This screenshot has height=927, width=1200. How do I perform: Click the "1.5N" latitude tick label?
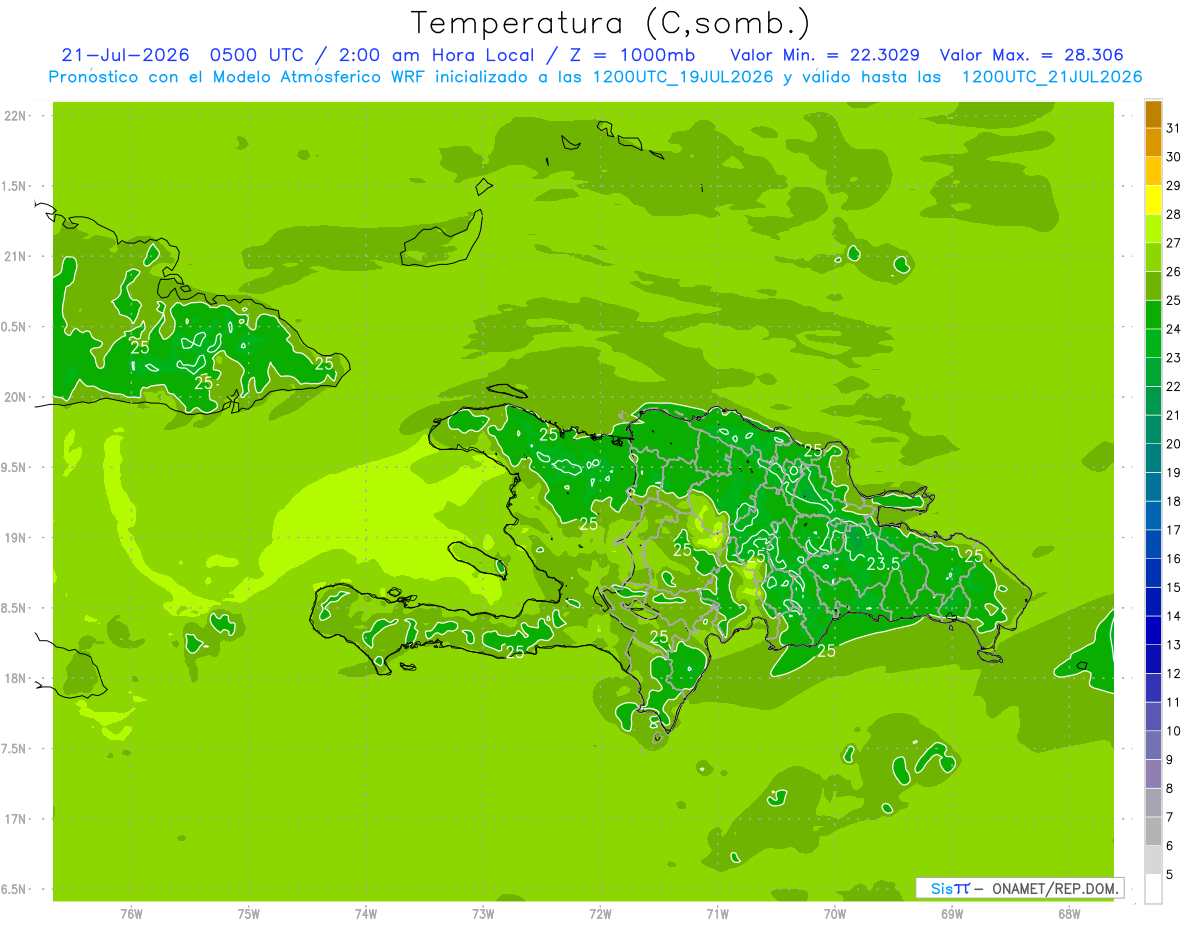[x=14, y=186]
